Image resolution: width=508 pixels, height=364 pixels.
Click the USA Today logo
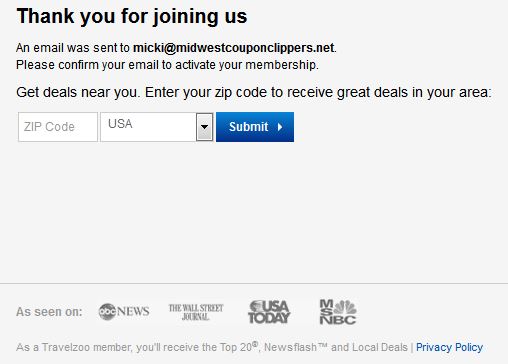click(x=269, y=312)
